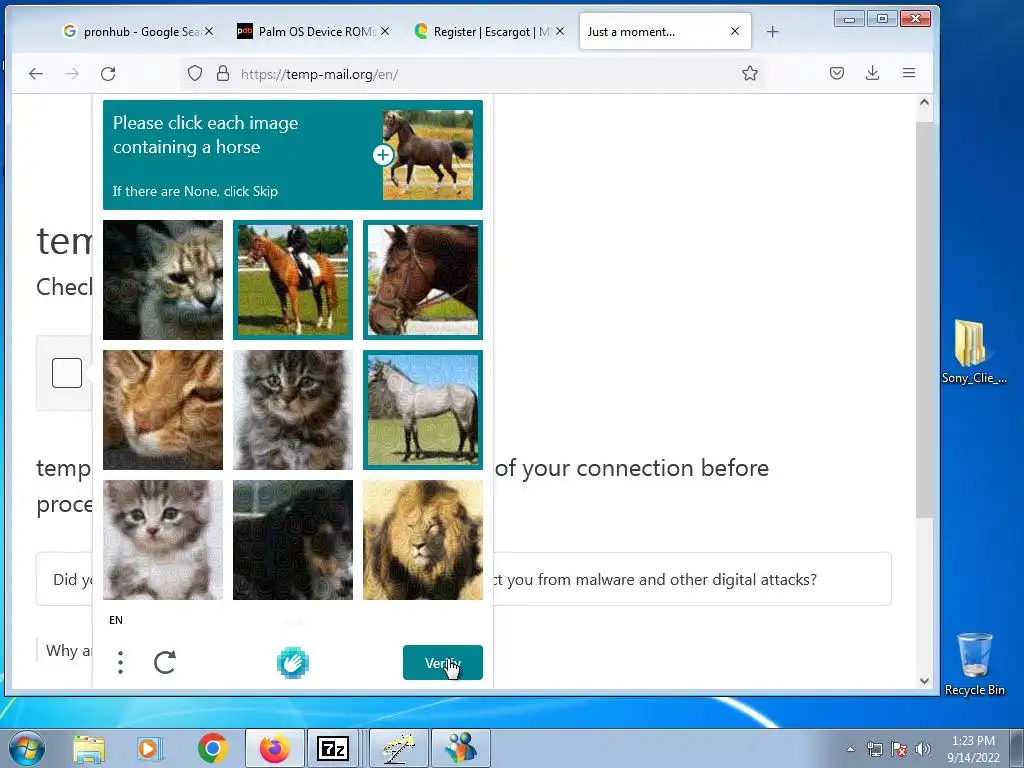Close the Just a moment tab
Screen dimensions: 1024x768
point(735,31)
